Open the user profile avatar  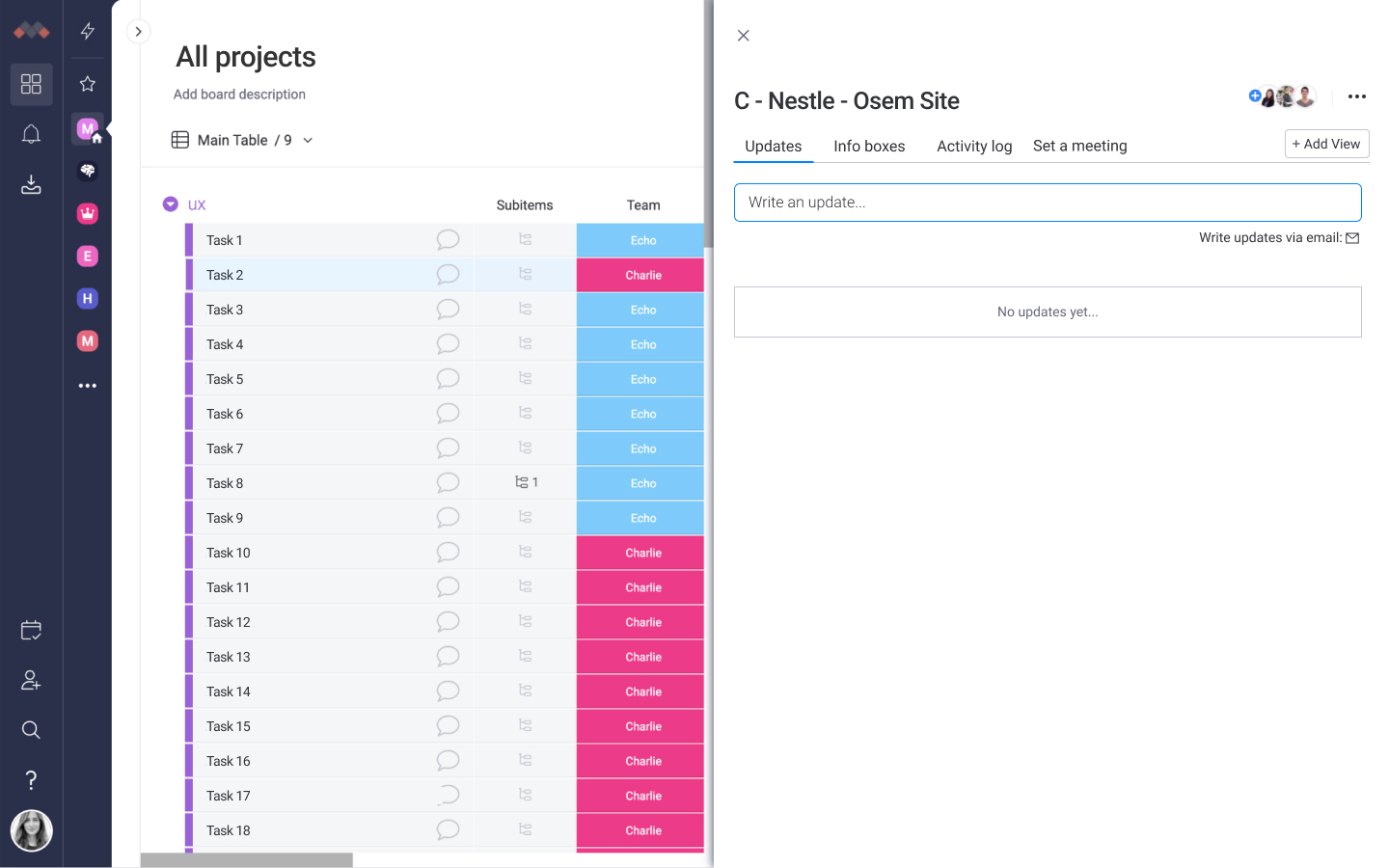31,830
